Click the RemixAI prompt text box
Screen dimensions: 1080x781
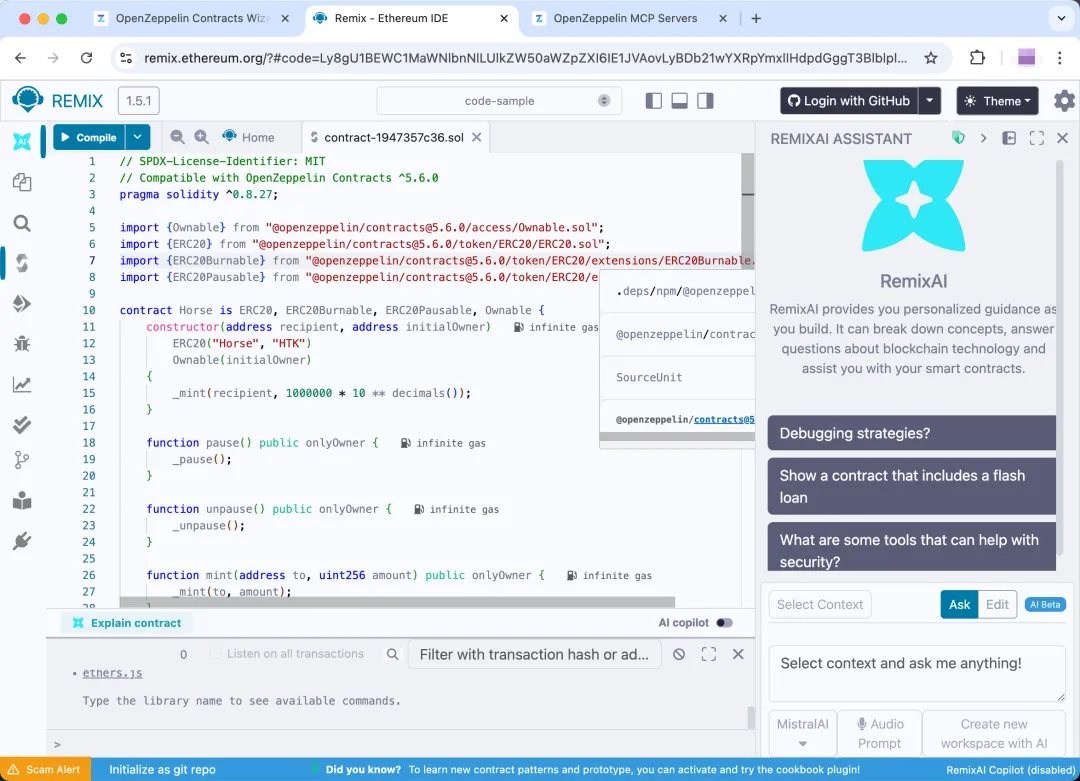click(917, 674)
